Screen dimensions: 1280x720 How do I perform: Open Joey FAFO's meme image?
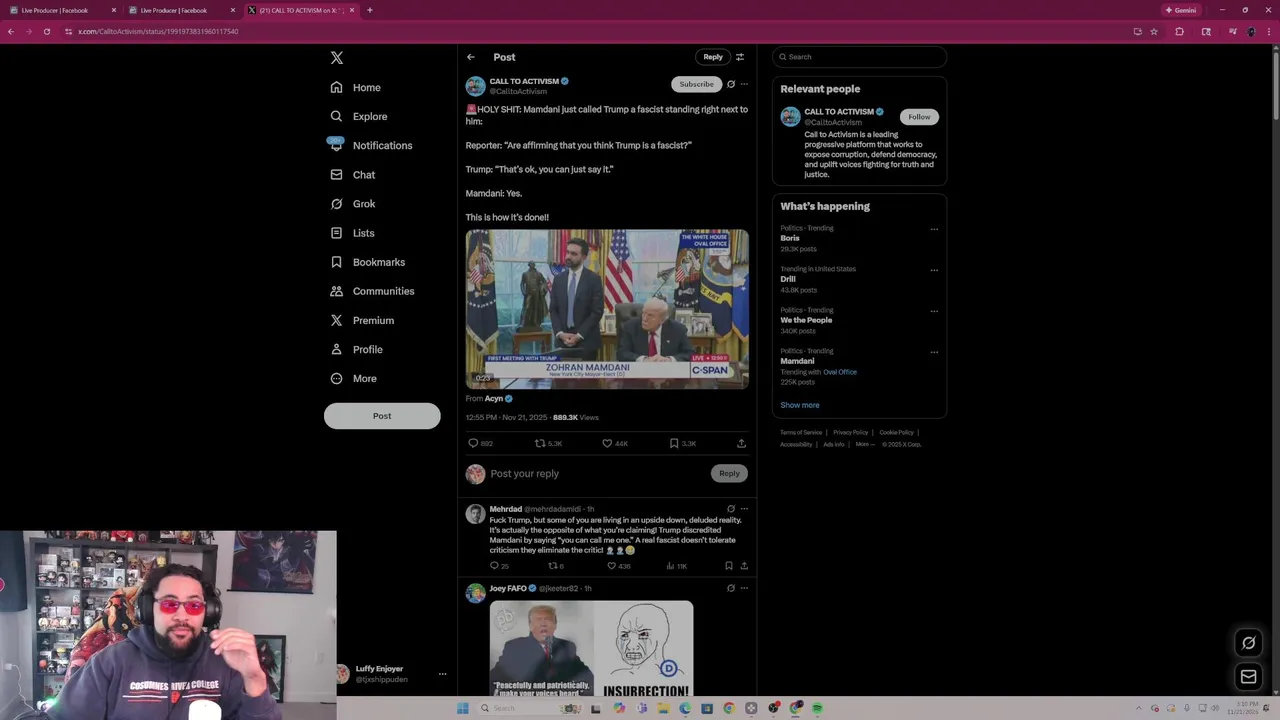[591, 648]
